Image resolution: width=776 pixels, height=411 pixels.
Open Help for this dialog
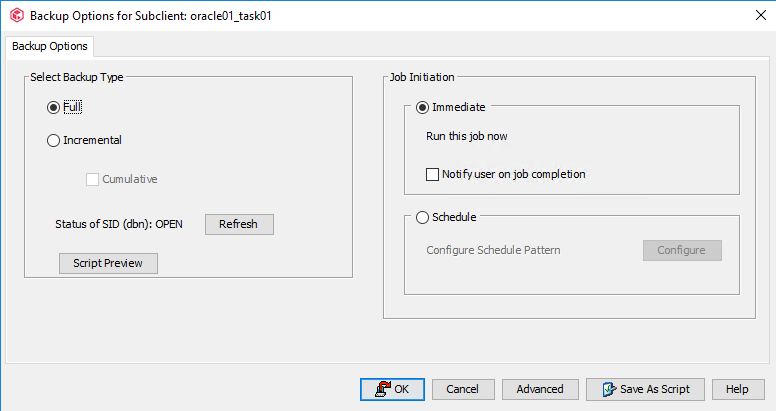pyautogui.click(x=737, y=389)
